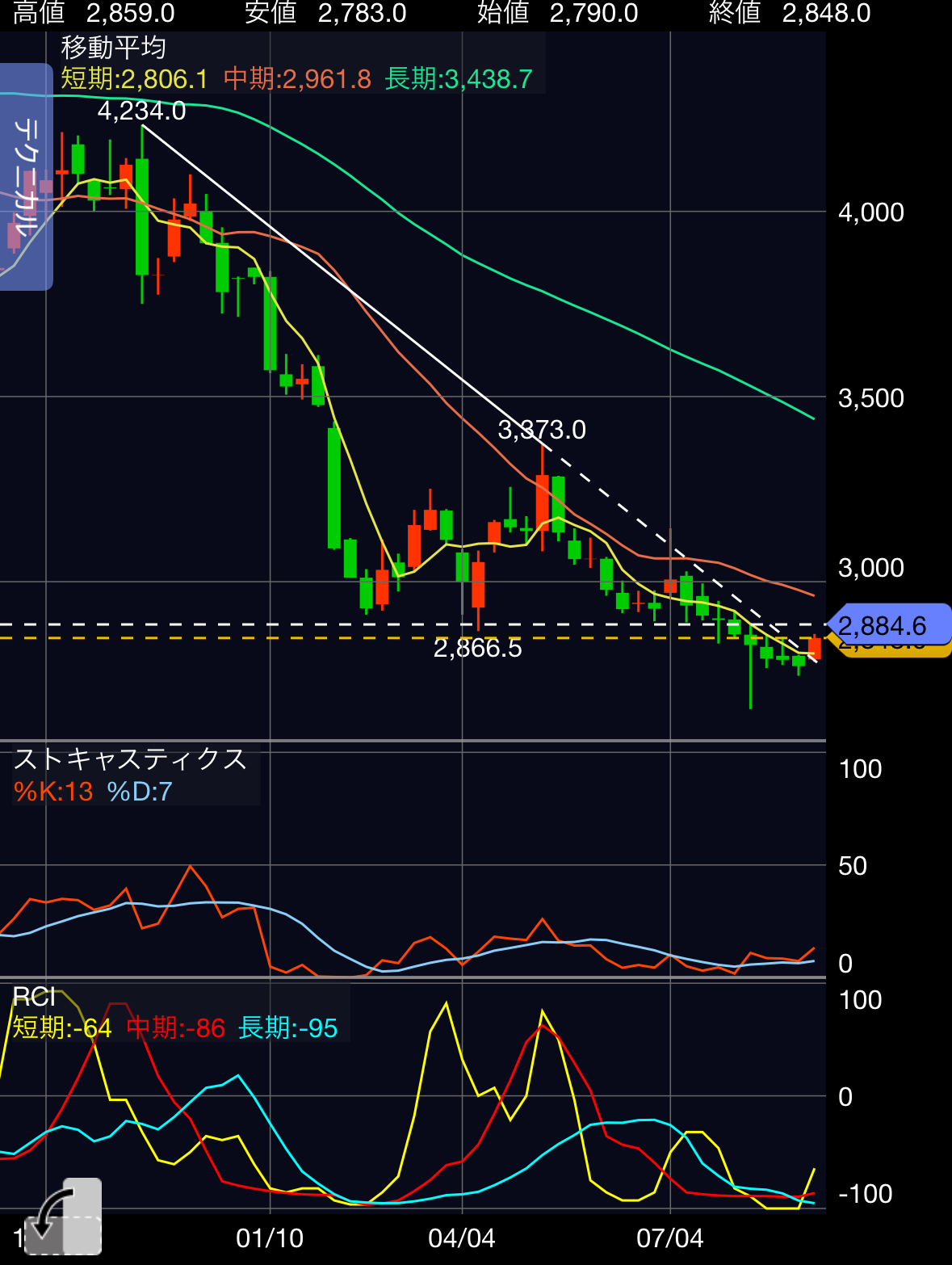Viewport: 952px width, 1265px height.
Task: Tap the RCI indicator title
Action: pos(34,998)
